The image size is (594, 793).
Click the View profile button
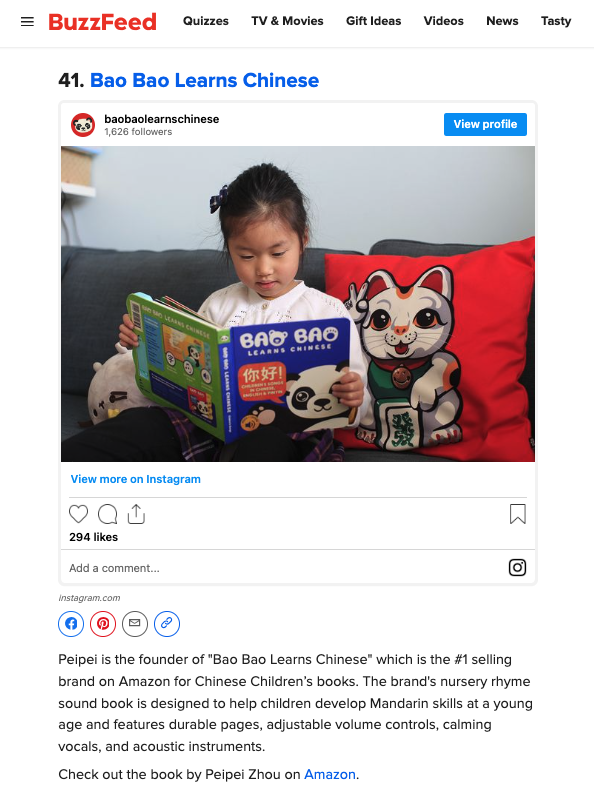pyautogui.click(x=485, y=124)
